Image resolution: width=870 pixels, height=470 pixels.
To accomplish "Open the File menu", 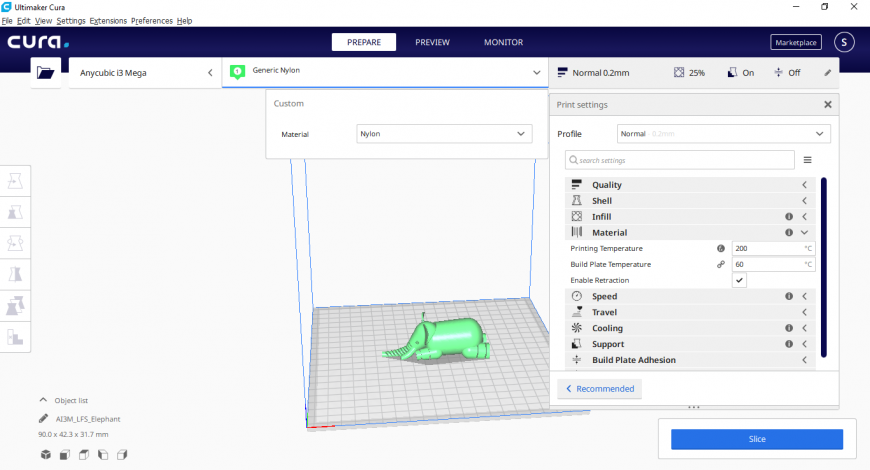I will coord(7,21).
